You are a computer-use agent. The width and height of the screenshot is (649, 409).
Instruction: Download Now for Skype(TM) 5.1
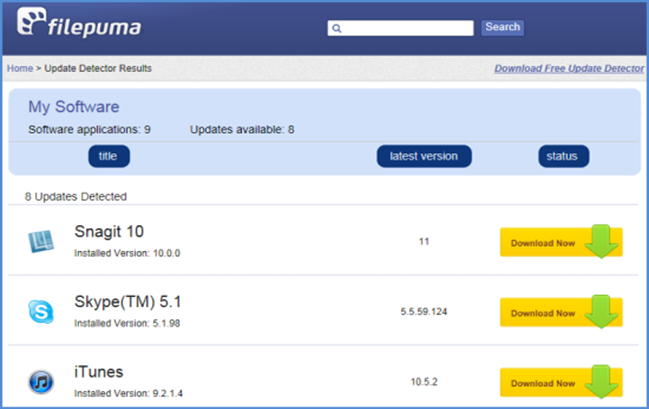561,312
